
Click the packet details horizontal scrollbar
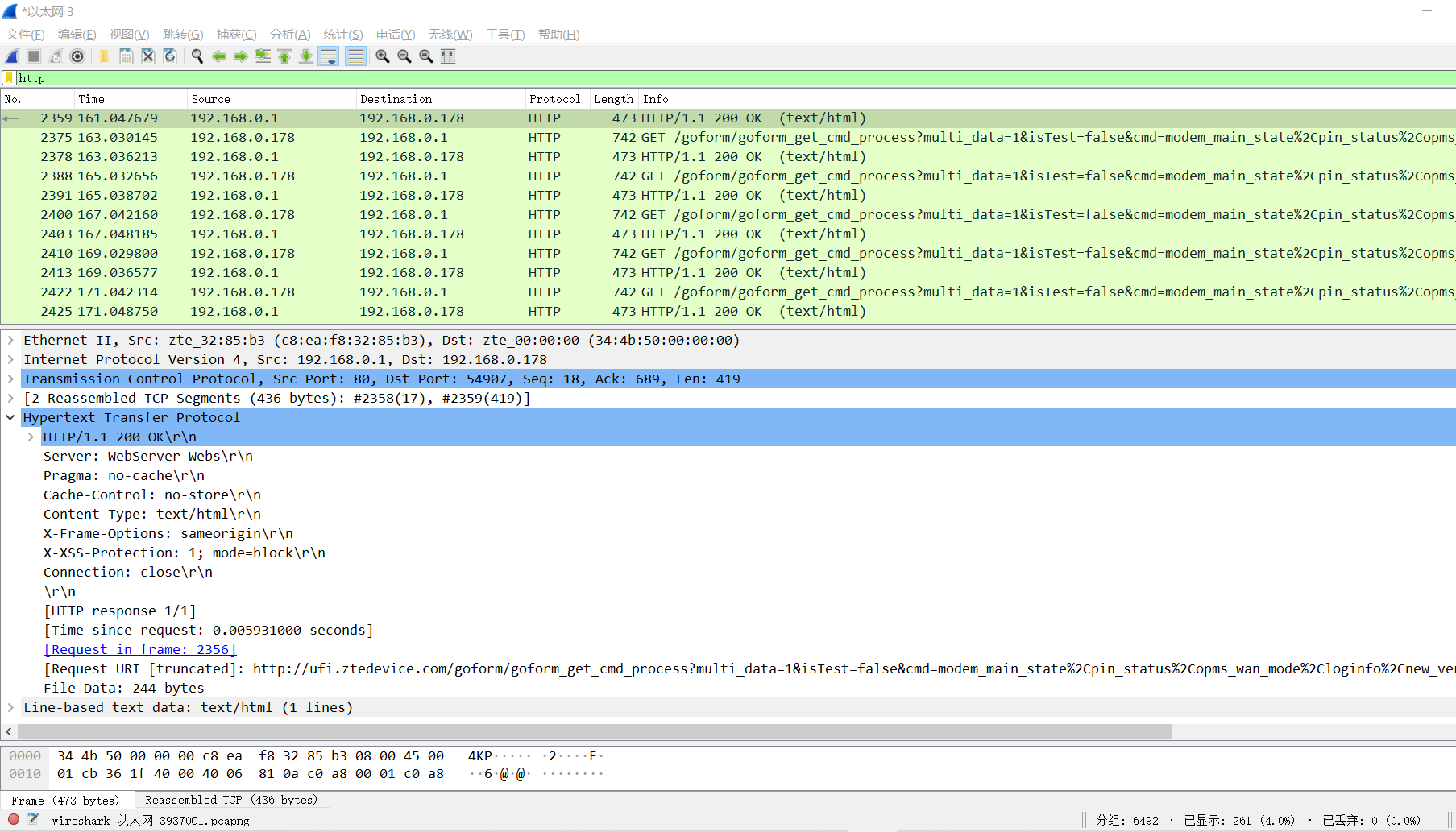click(594, 731)
